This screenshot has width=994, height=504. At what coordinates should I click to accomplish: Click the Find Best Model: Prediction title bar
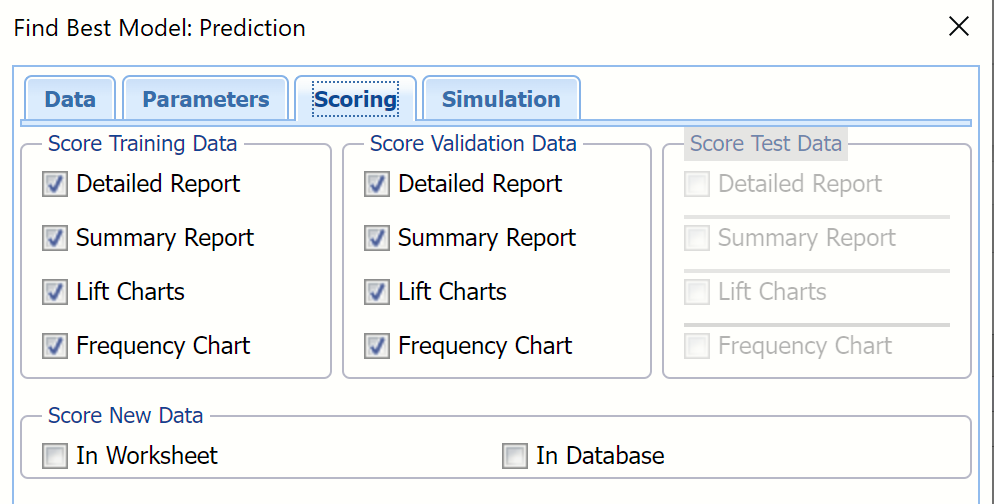(x=500, y=27)
